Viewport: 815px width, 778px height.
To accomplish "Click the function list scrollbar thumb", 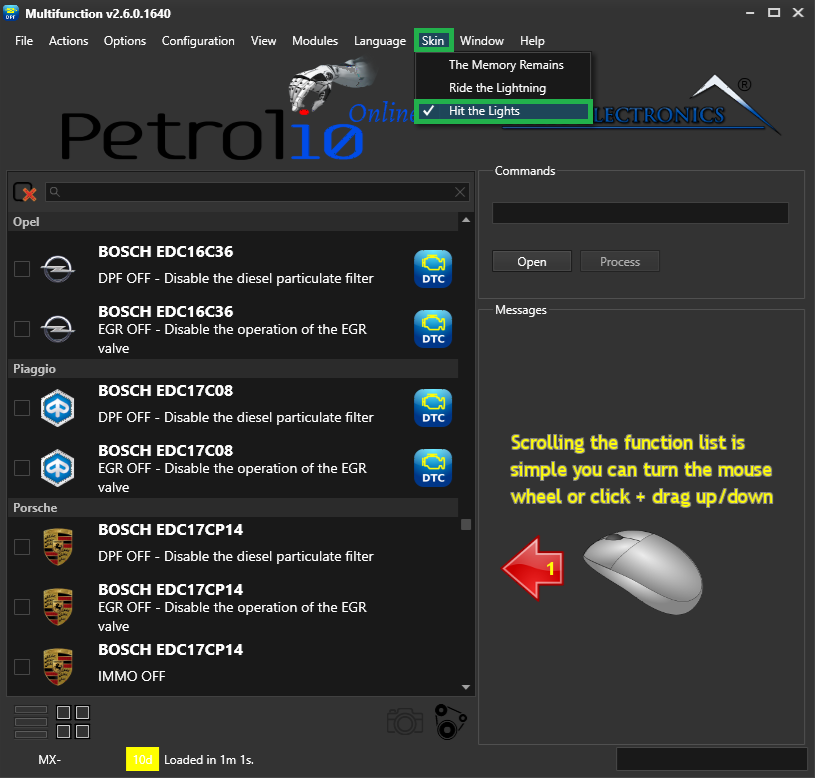I will click(x=466, y=524).
